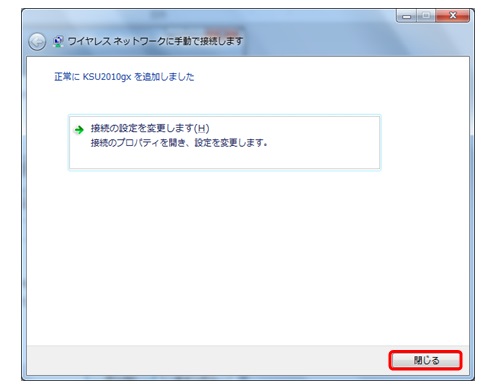Click the green arrow icon
484x391 pixels.
tap(79, 130)
